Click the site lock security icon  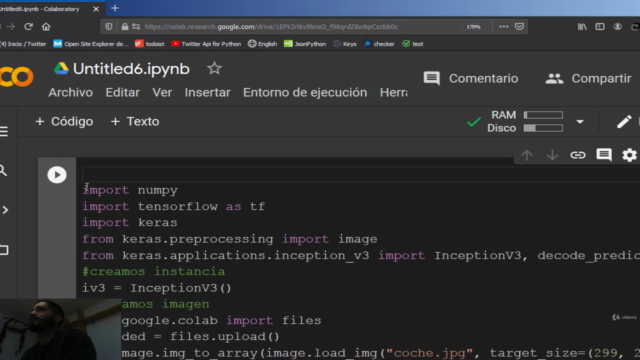click(x=124, y=27)
